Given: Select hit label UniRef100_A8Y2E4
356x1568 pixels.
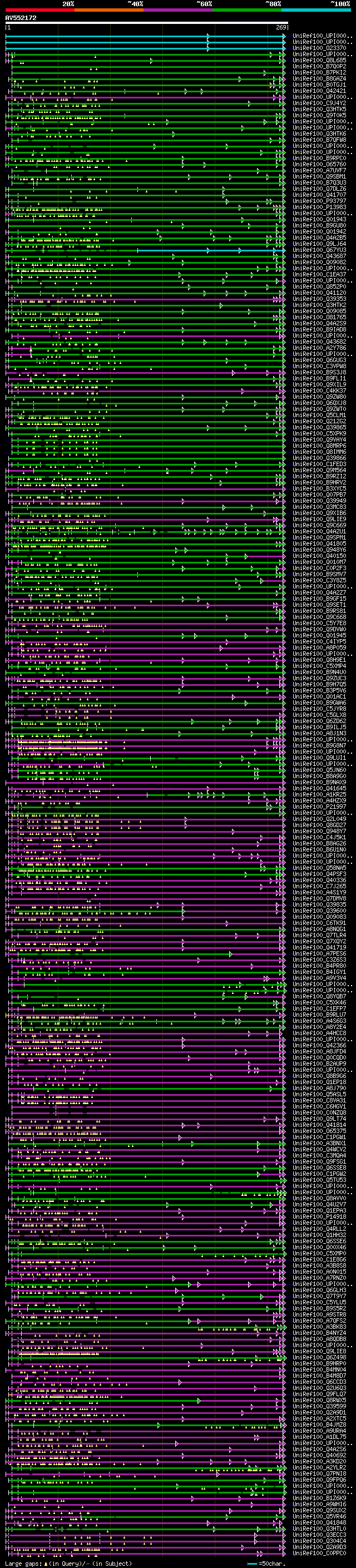Looking at the screenshot, I should [319, 1027].
